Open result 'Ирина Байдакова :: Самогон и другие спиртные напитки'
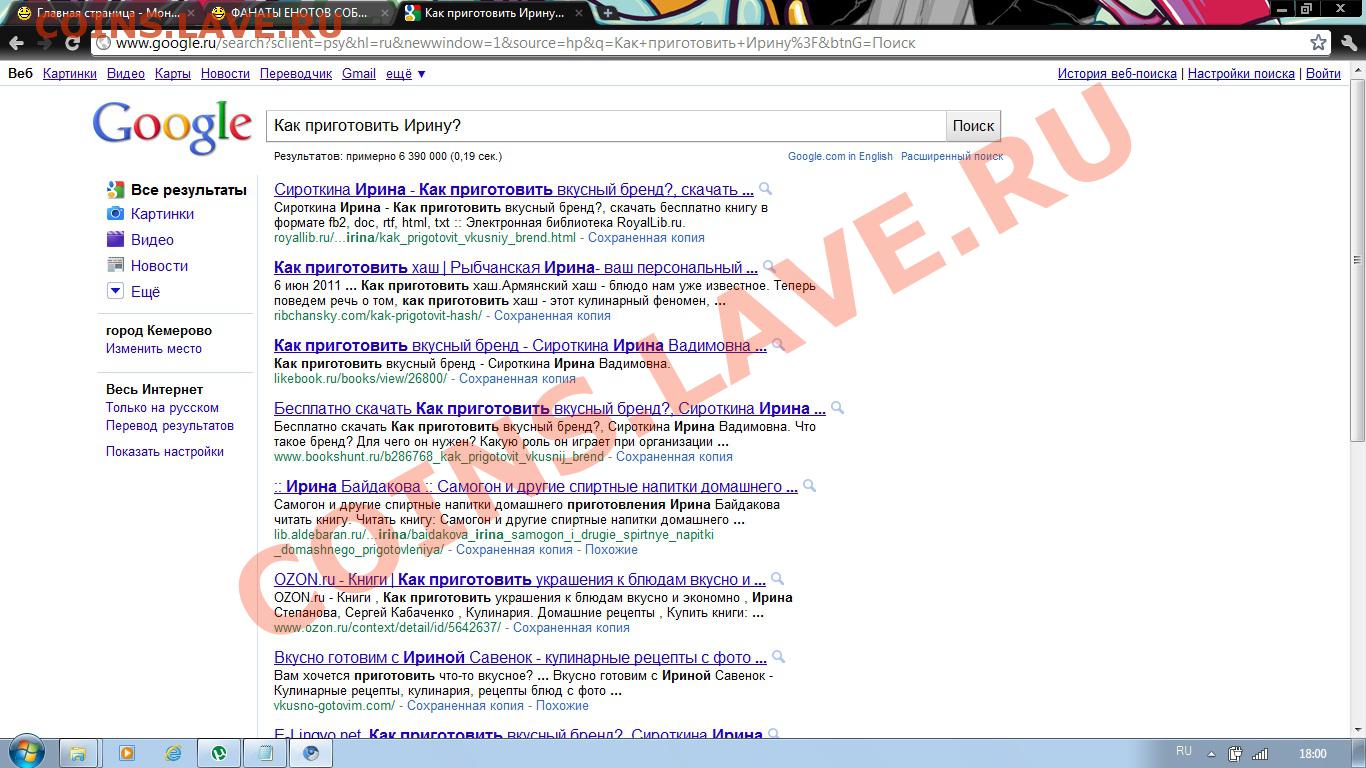 (x=535, y=486)
